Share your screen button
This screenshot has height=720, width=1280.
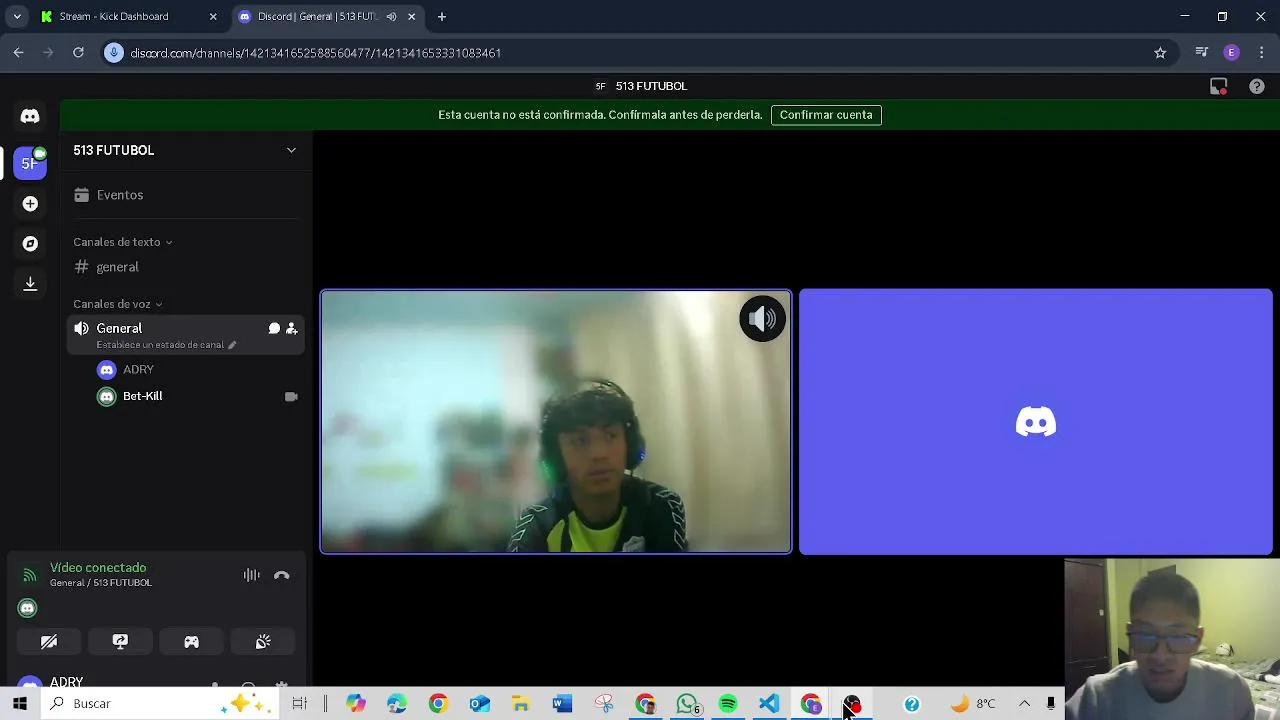(x=120, y=642)
